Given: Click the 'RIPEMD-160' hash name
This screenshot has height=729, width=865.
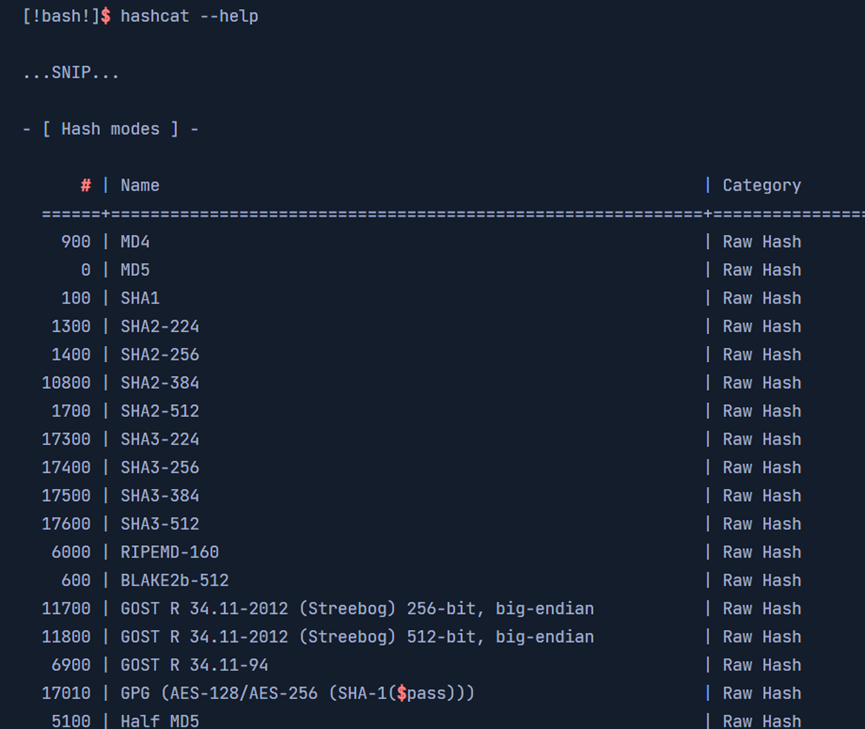Looking at the screenshot, I should pos(170,552).
